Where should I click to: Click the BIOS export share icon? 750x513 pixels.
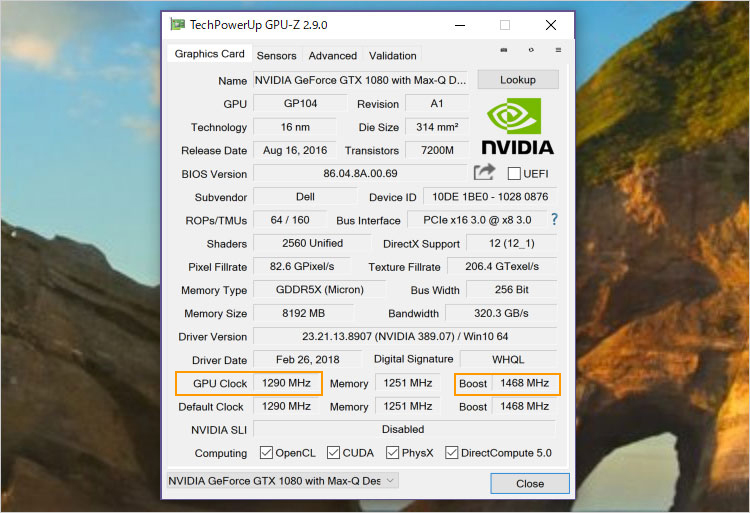click(484, 172)
